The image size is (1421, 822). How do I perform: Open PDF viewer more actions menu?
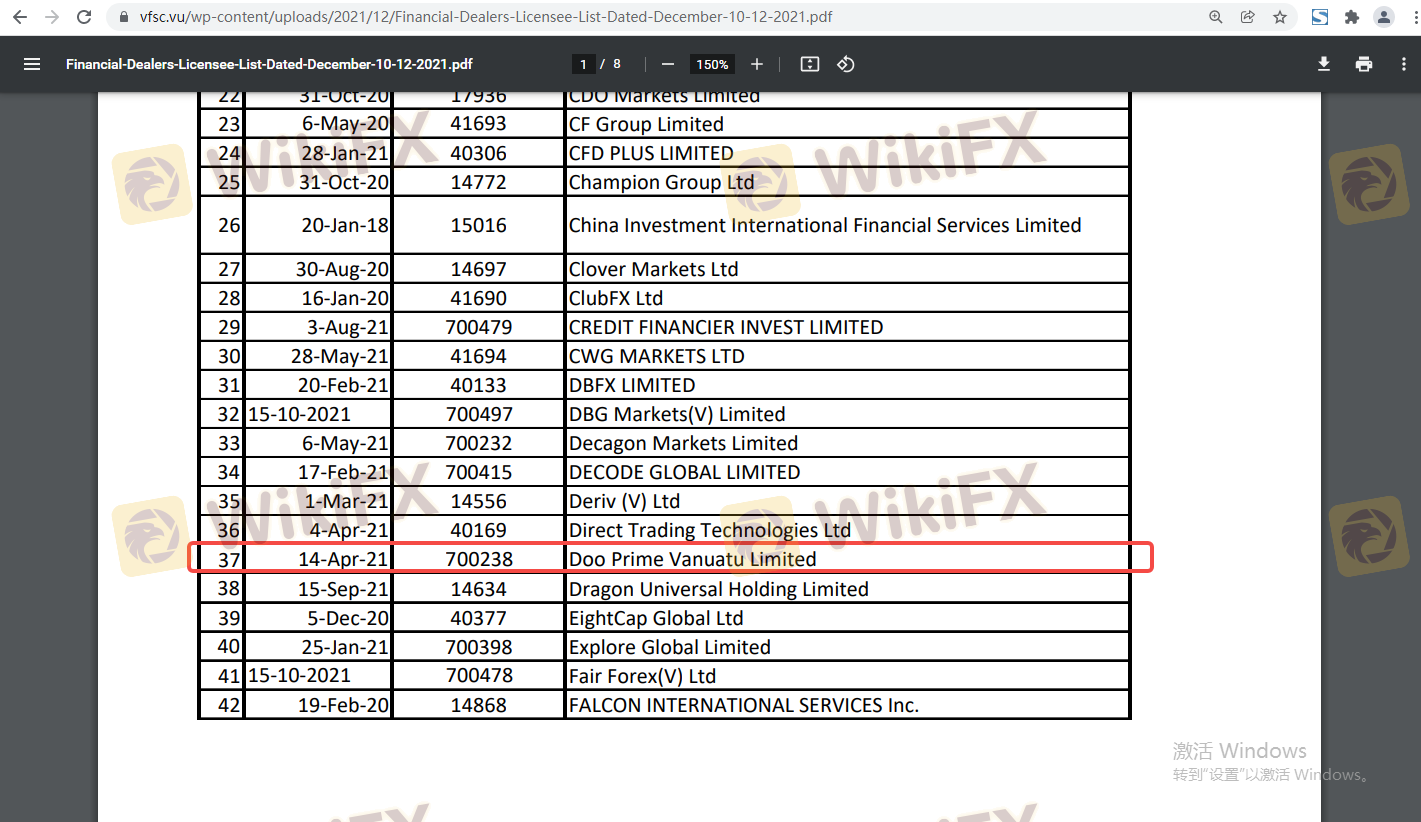pos(1404,64)
